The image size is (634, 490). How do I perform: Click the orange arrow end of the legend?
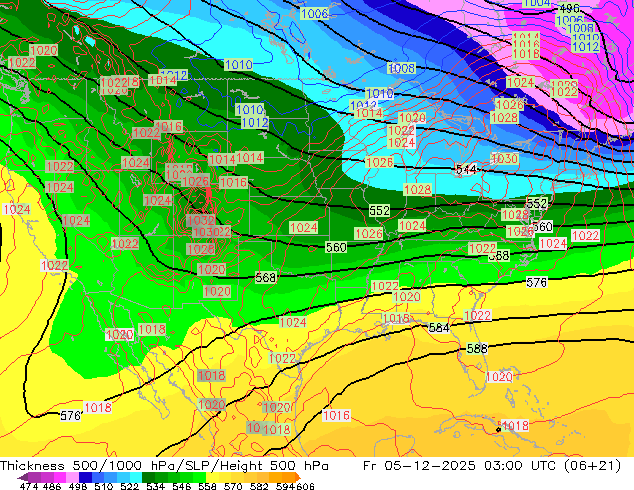tap(296, 477)
